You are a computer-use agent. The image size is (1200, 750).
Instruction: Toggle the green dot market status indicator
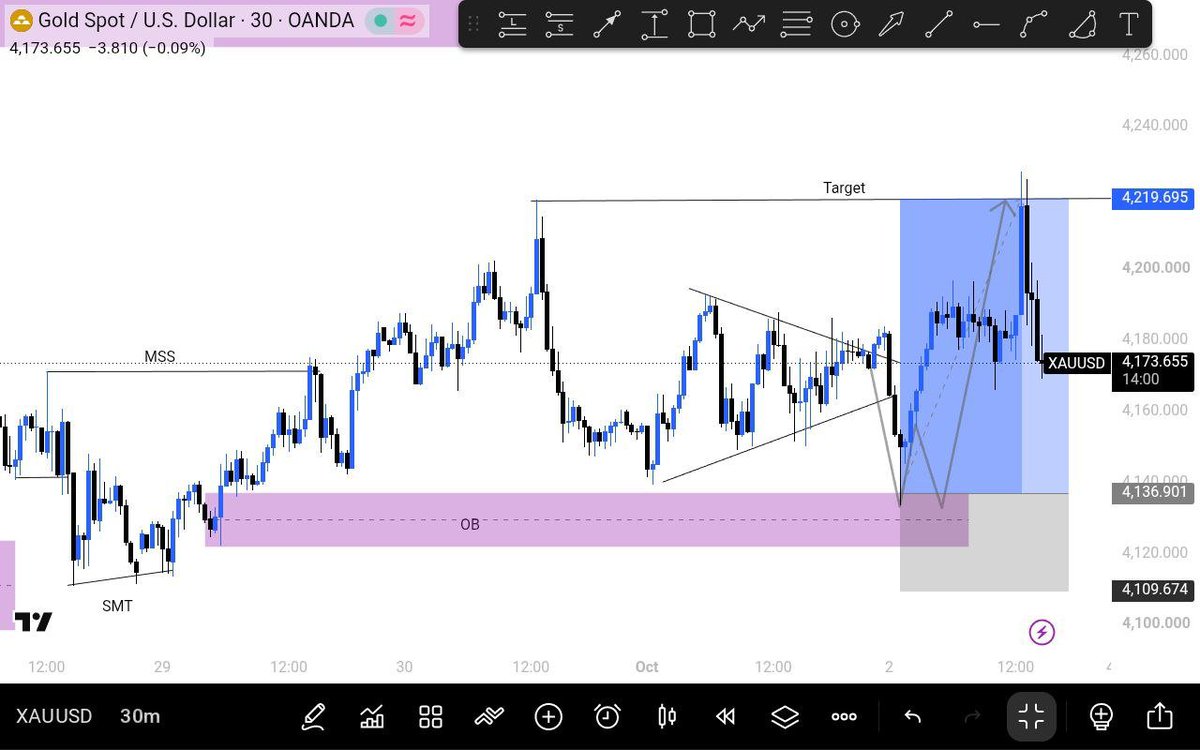(380, 20)
